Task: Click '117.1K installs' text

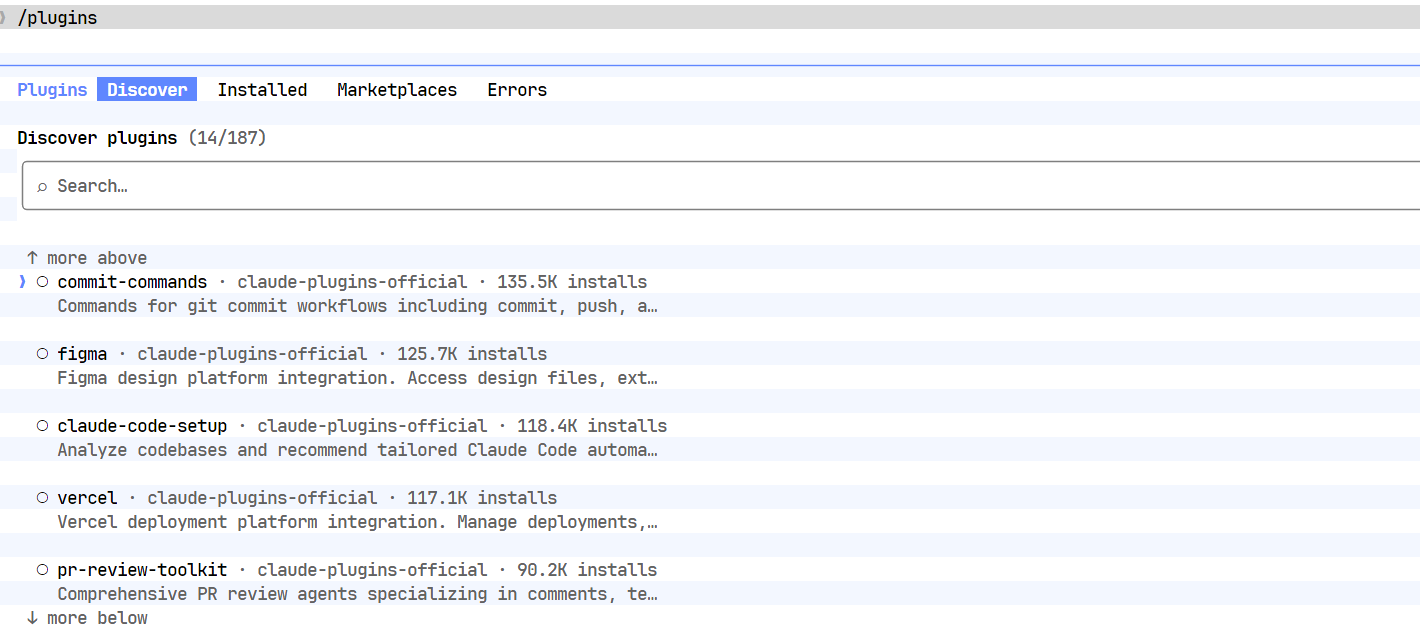Action: 482,498
